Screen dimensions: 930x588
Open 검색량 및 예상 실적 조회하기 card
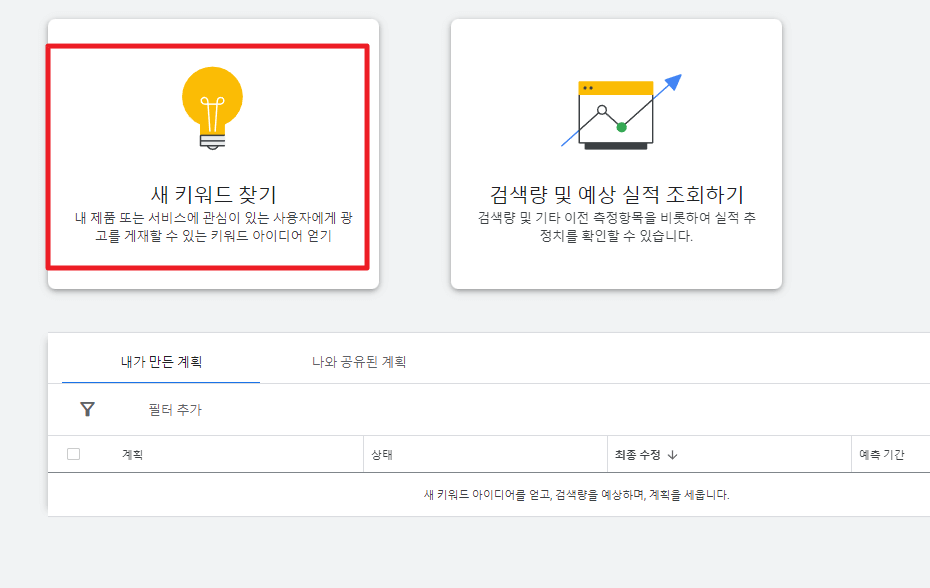pos(614,152)
